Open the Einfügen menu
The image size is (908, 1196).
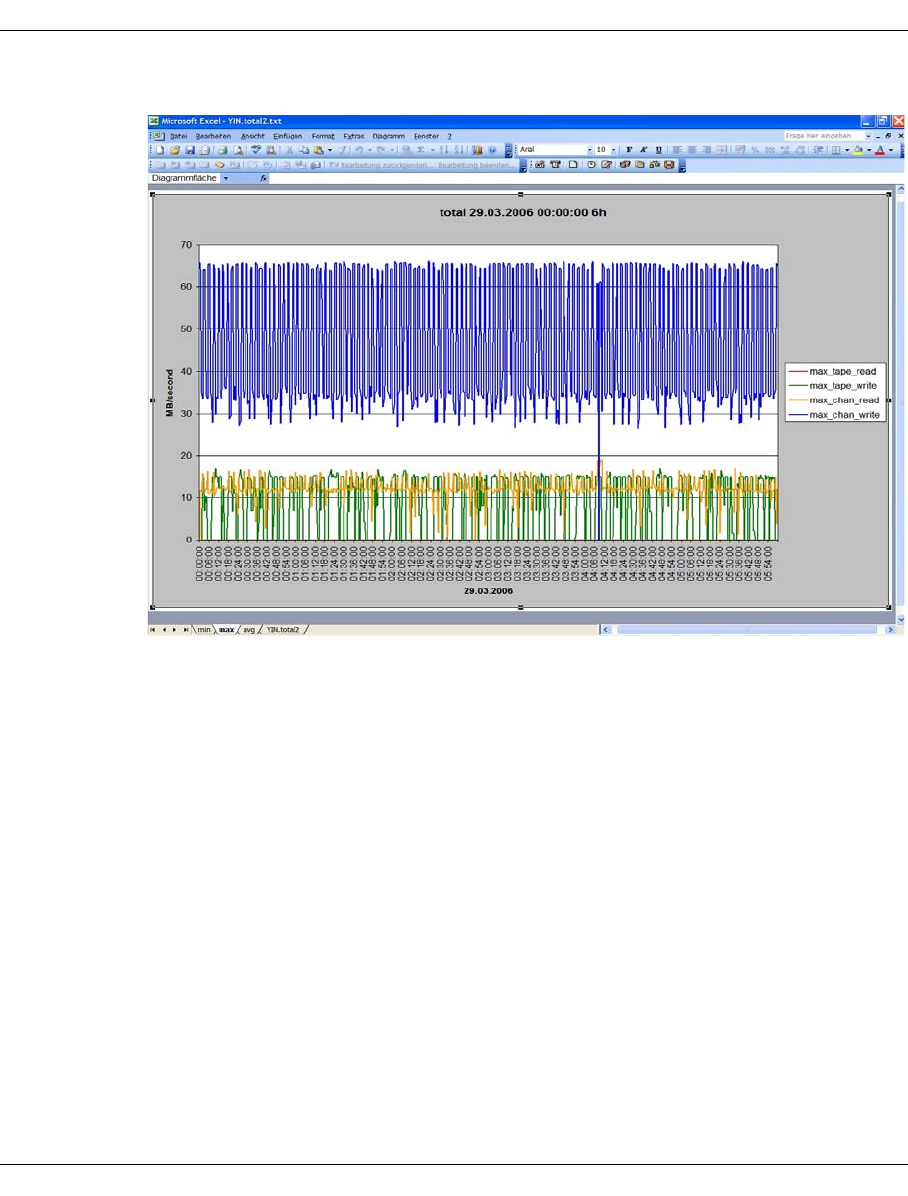pyautogui.click(x=288, y=136)
